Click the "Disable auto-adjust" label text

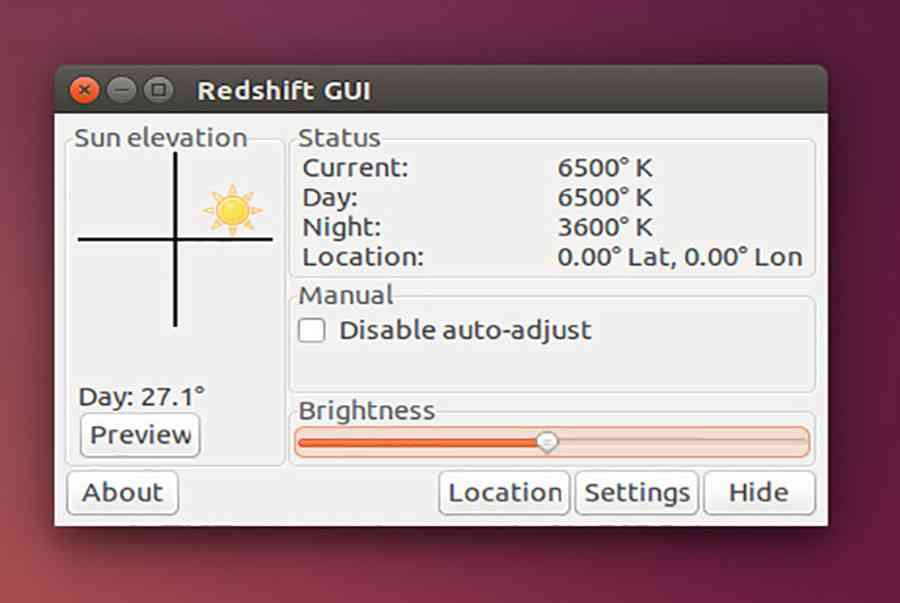click(465, 330)
